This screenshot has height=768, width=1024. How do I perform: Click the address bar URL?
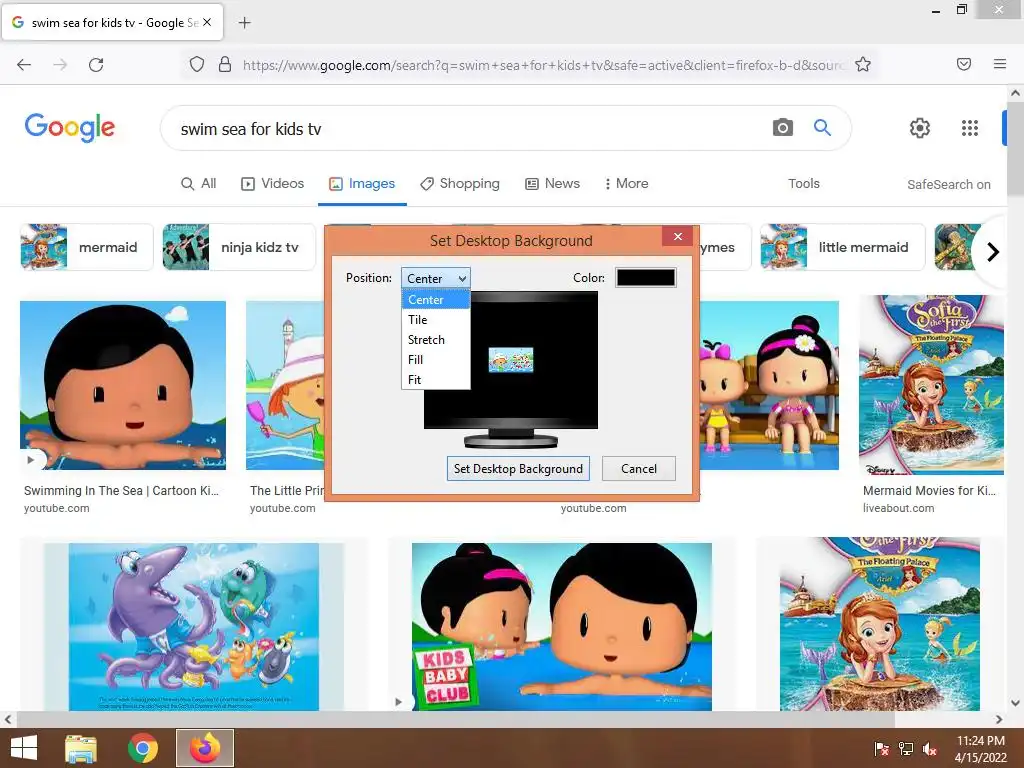[542, 65]
